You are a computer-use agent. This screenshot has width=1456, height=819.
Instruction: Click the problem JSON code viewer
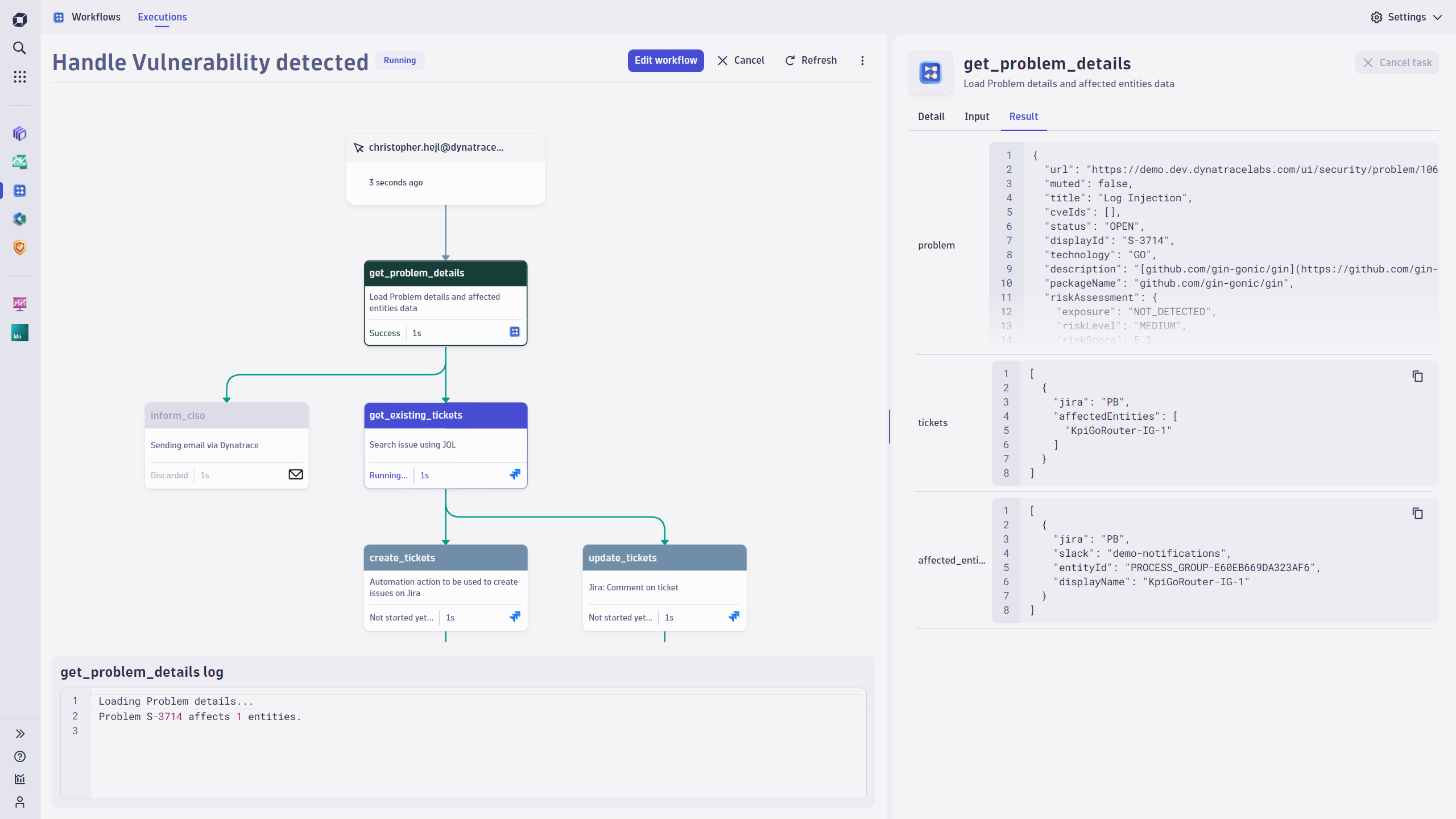[x=1214, y=245]
